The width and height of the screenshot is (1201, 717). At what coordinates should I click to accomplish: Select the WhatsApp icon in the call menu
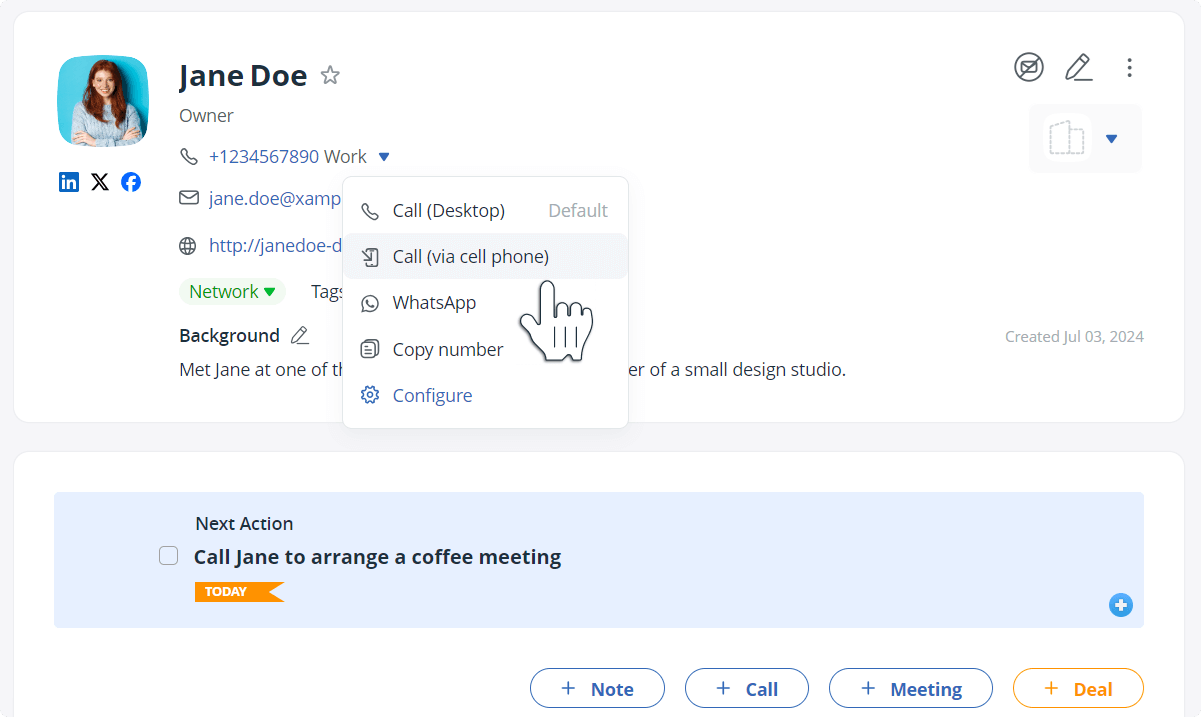pos(370,302)
